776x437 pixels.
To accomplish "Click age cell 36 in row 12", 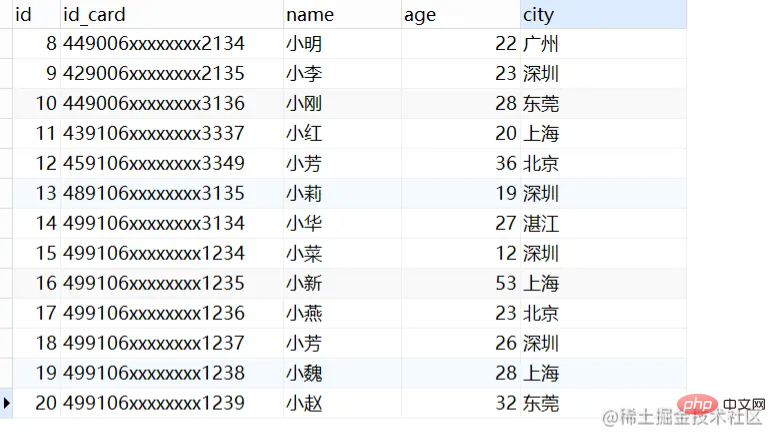I will point(461,163).
